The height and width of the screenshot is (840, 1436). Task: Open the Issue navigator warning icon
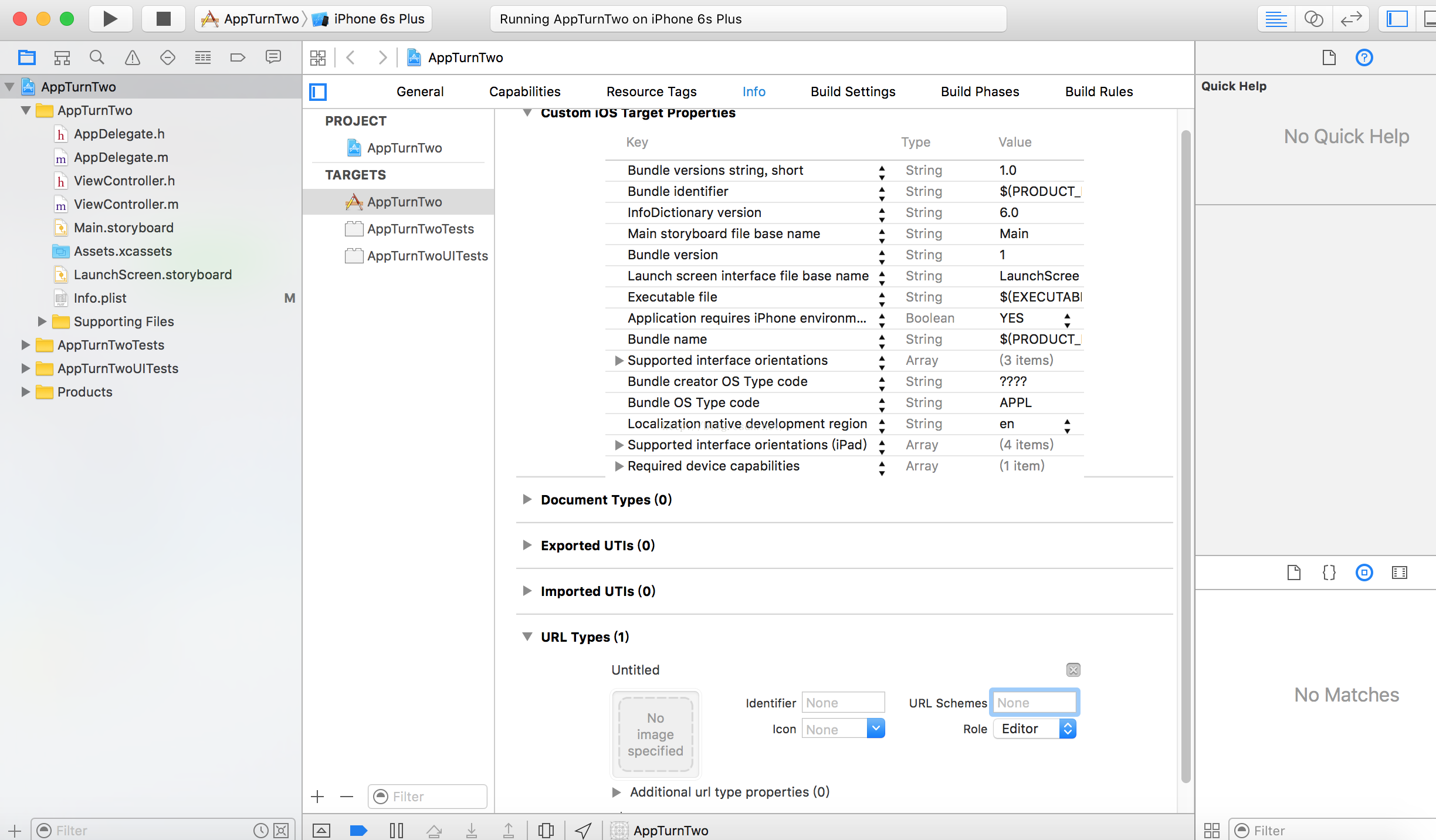(x=133, y=57)
